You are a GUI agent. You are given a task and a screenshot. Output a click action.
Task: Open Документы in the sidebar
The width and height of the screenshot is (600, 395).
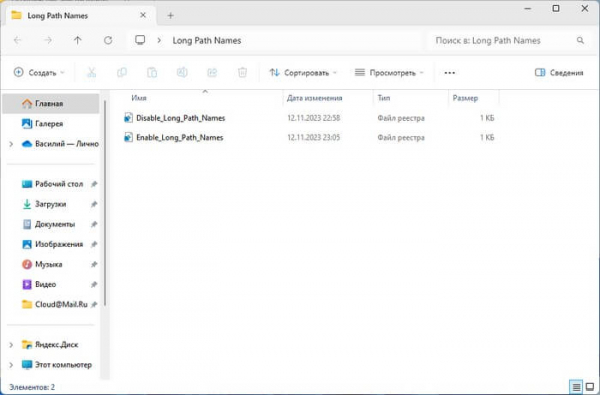51,224
